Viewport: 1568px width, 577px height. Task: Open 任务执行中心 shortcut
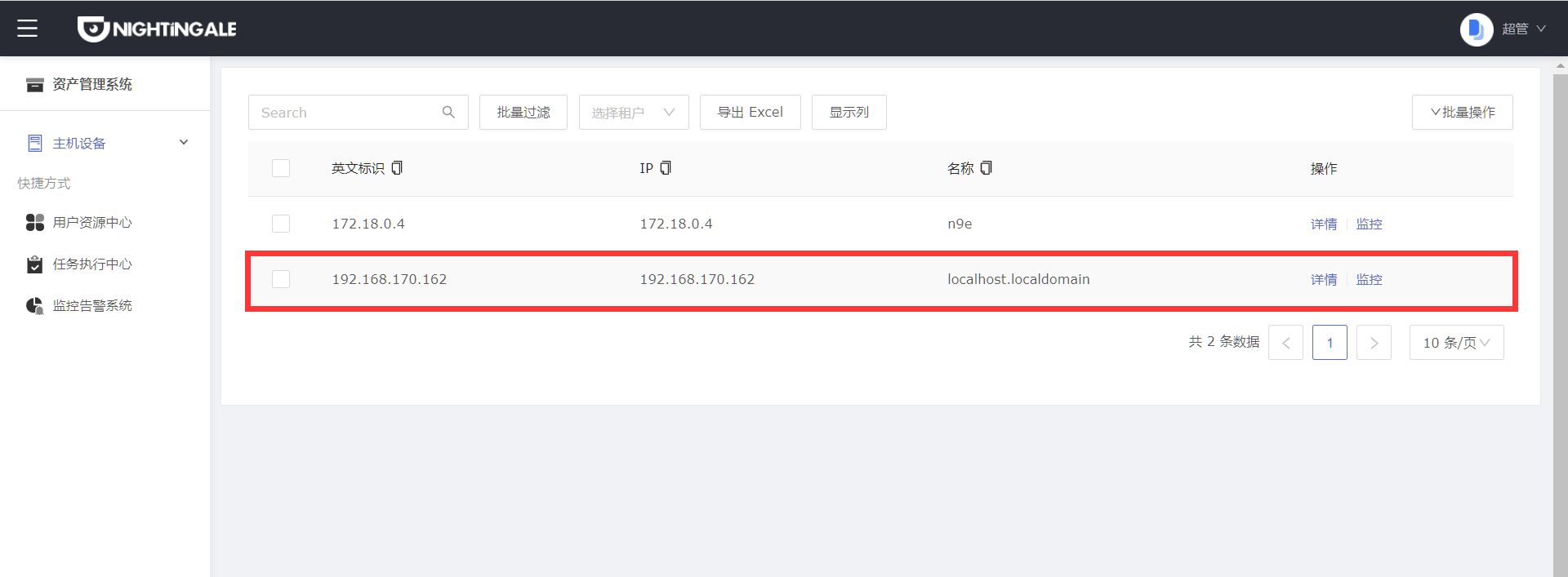tap(92, 264)
